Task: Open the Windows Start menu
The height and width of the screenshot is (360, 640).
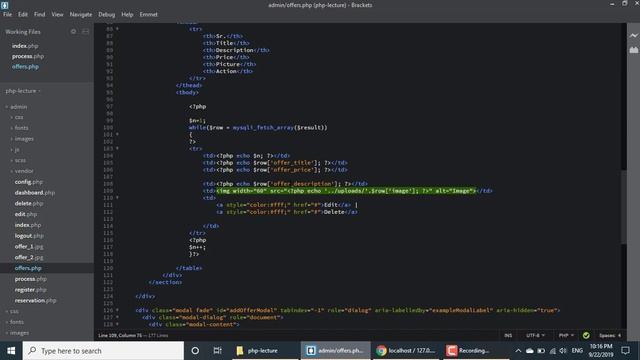Action: click(x=11, y=351)
